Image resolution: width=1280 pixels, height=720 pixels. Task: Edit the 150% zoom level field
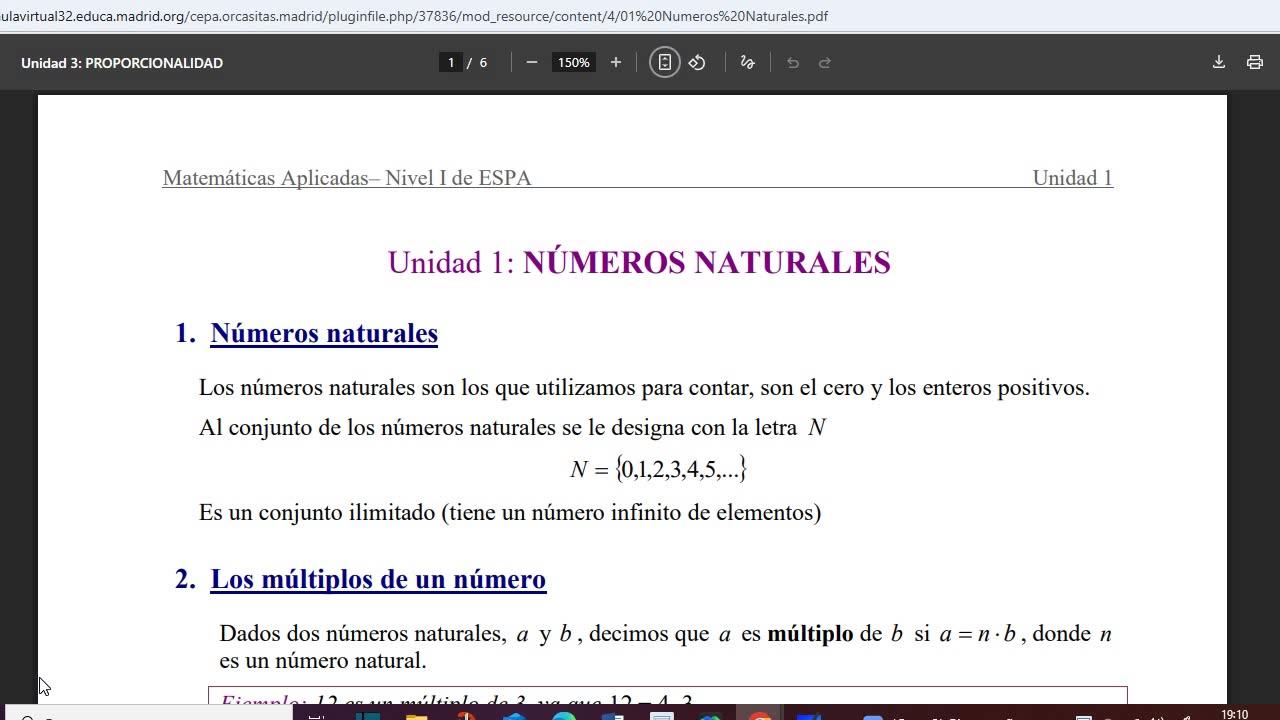point(574,62)
